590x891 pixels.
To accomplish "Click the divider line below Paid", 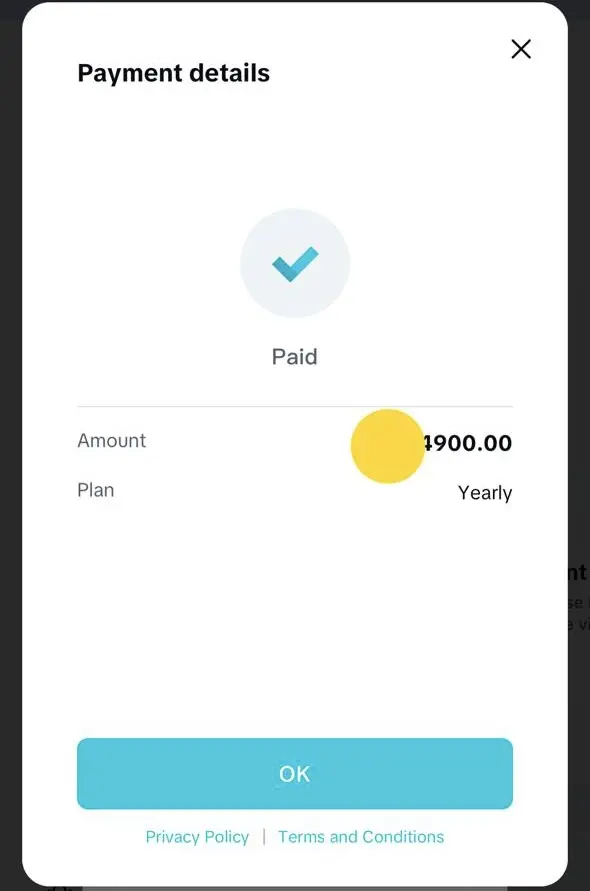I will (x=295, y=407).
